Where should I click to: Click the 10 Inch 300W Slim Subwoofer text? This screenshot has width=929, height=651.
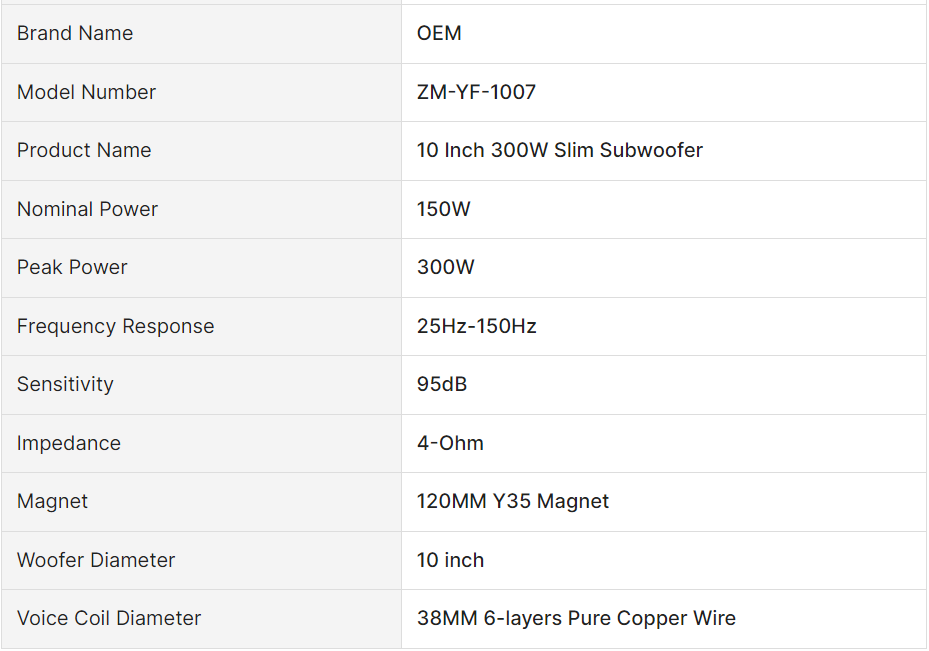coord(559,150)
